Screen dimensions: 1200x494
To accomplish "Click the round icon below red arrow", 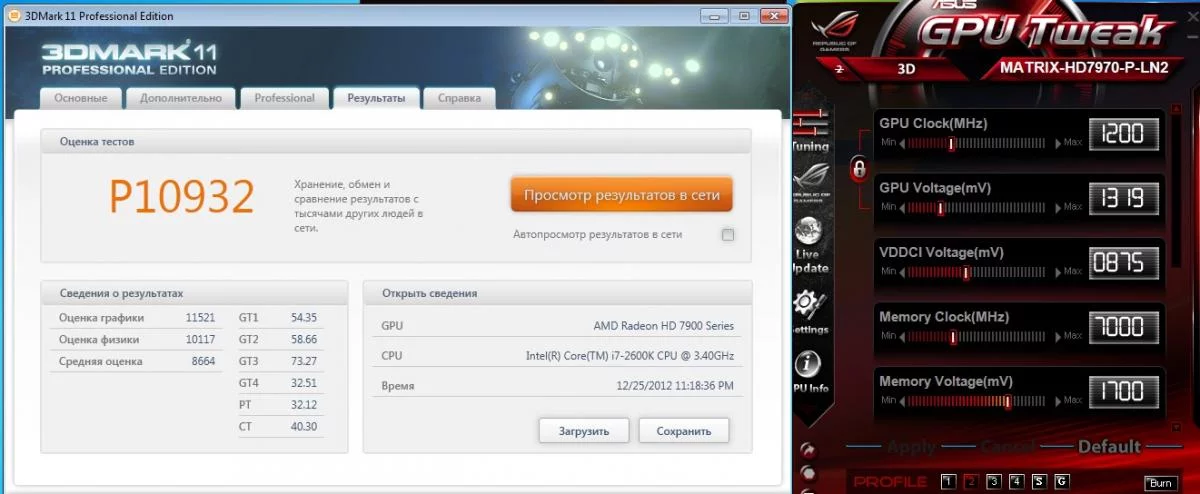I will click(807, 472).
